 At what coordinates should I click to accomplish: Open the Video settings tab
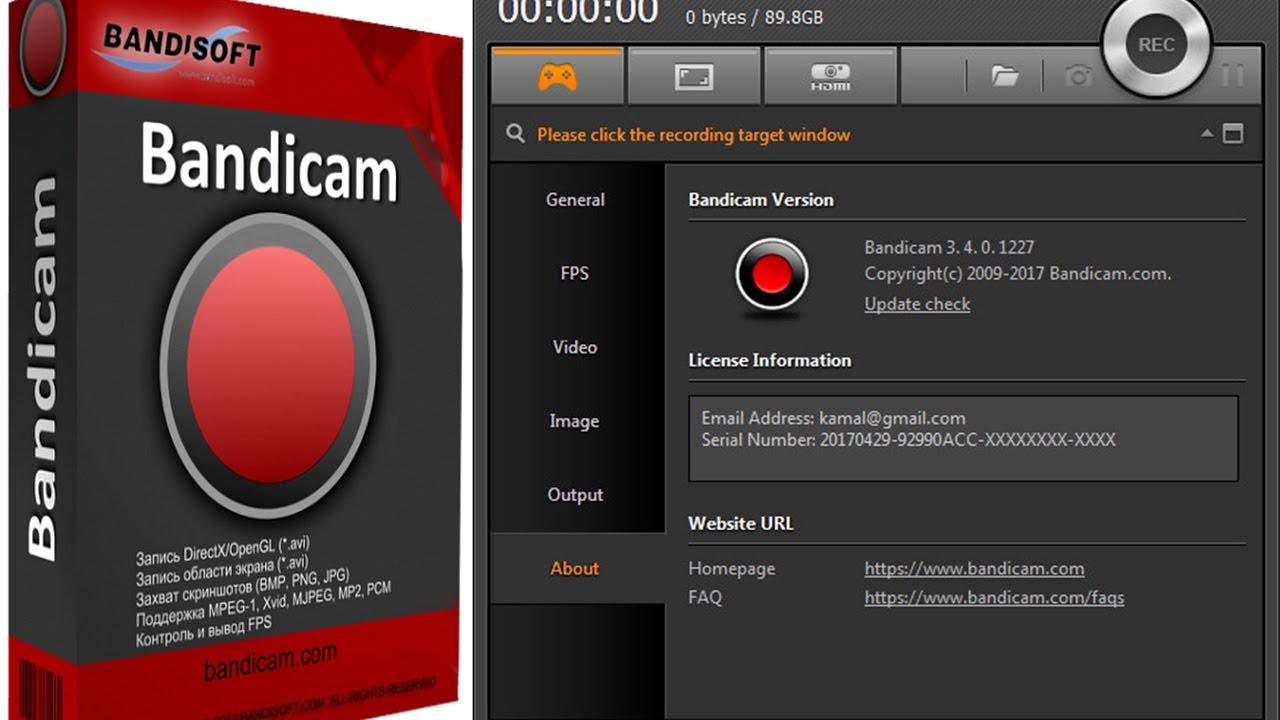pyautogui.click(x=575, y=347)
